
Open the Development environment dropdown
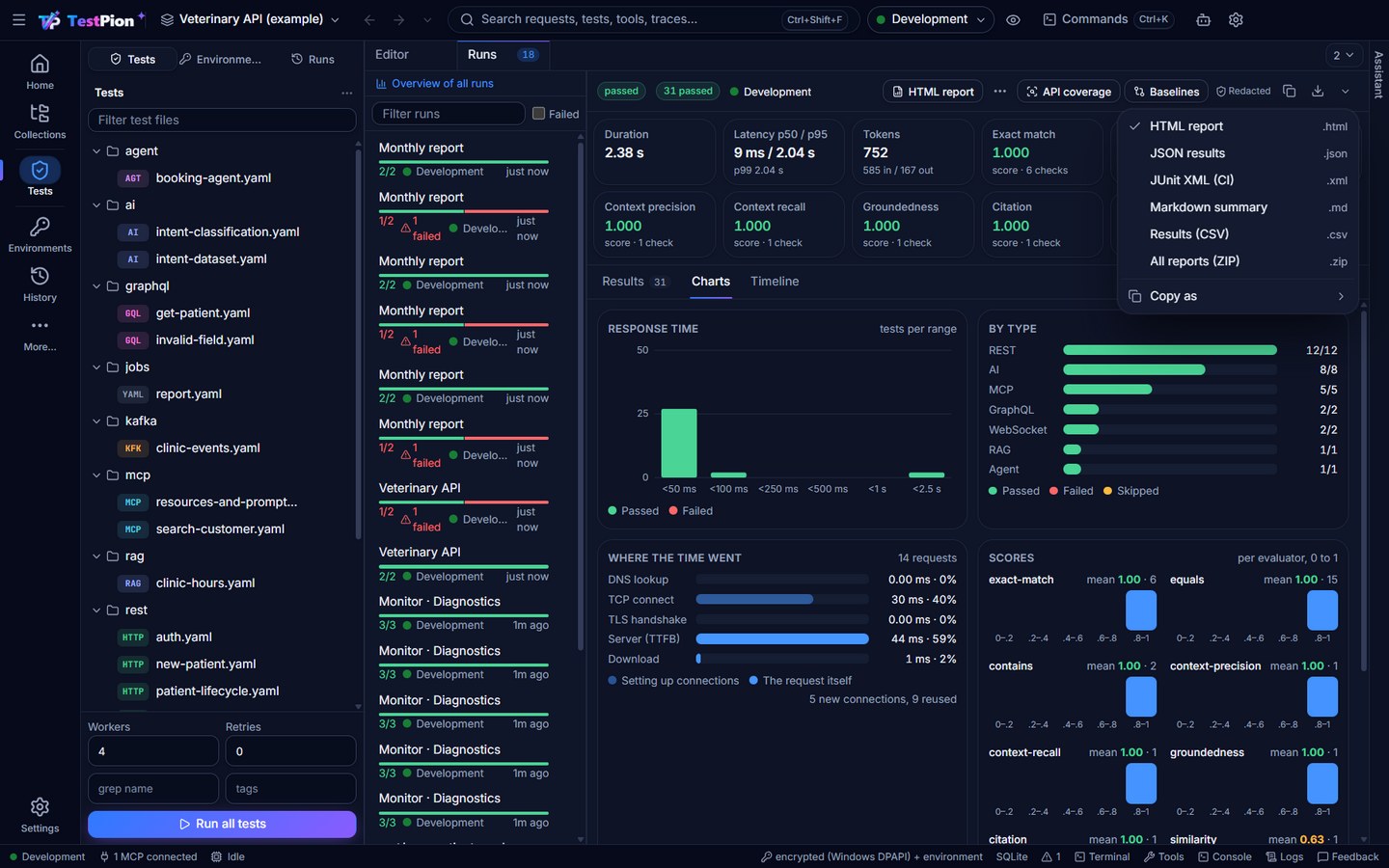(930, 19)
